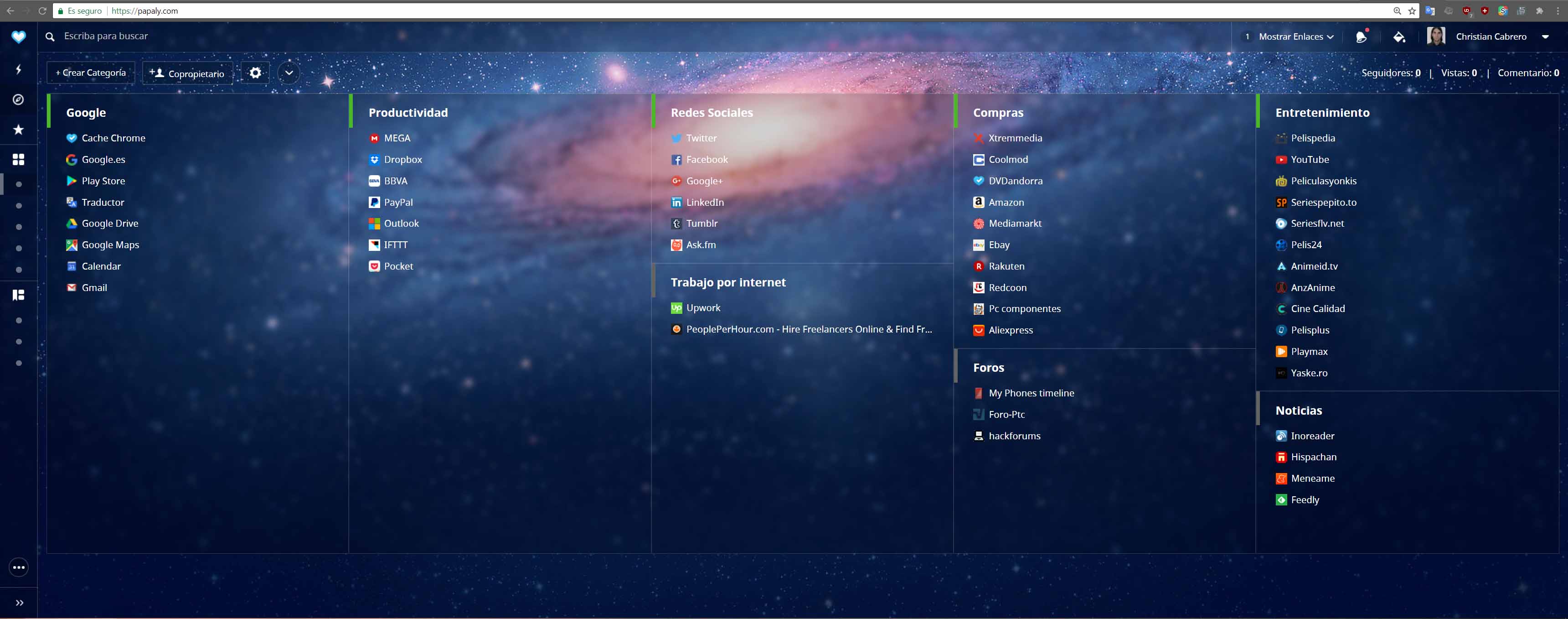The image size is (1568, 619).
Task: Open the notifications chat bubble icon
Action: click(x=1362, y=36)
